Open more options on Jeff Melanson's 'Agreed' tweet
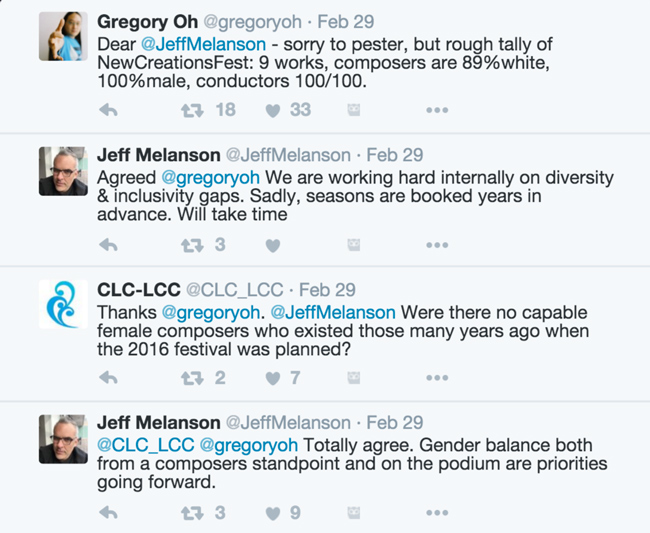650x533 pixels. tap(437, 245)
